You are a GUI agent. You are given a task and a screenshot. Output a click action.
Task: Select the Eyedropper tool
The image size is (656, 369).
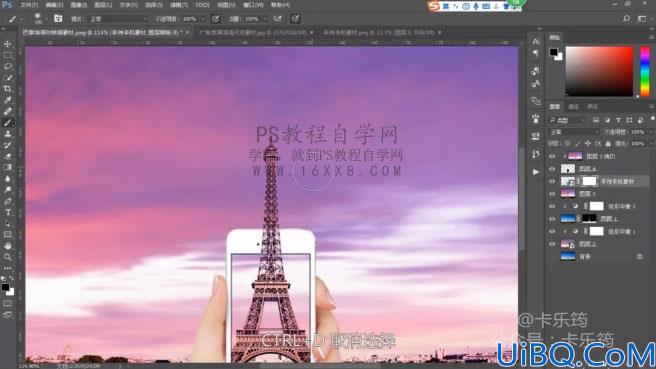[x=8, y=100]
